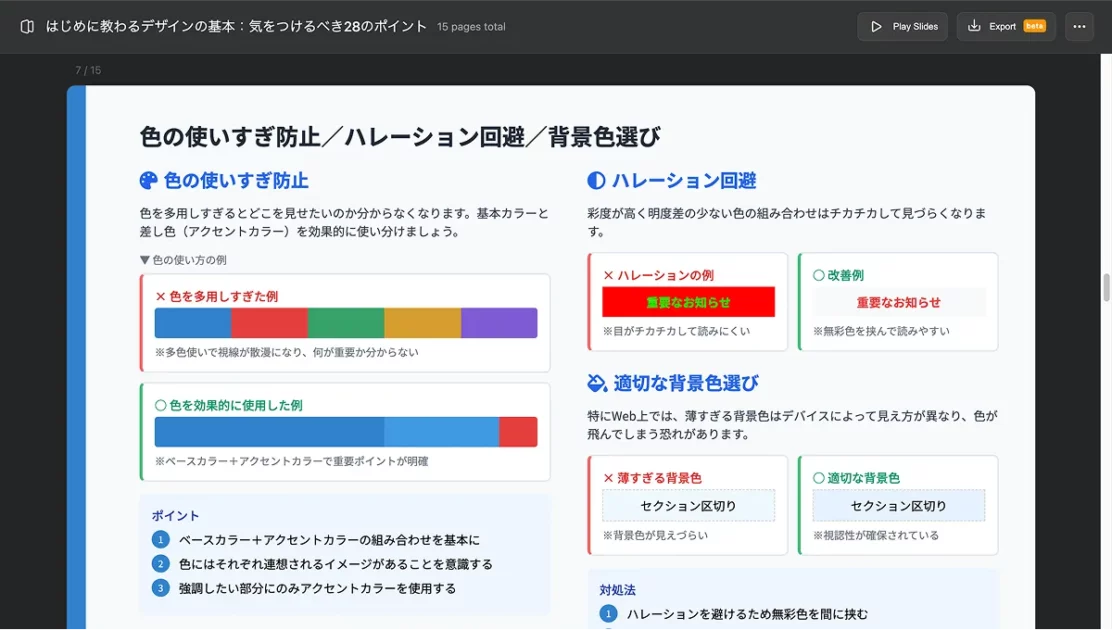Click the palette icon beside 色の使いすぎ防止
Image resolution: width=1112 pixels, height=630 pixels.
click(x=148, y=181)
